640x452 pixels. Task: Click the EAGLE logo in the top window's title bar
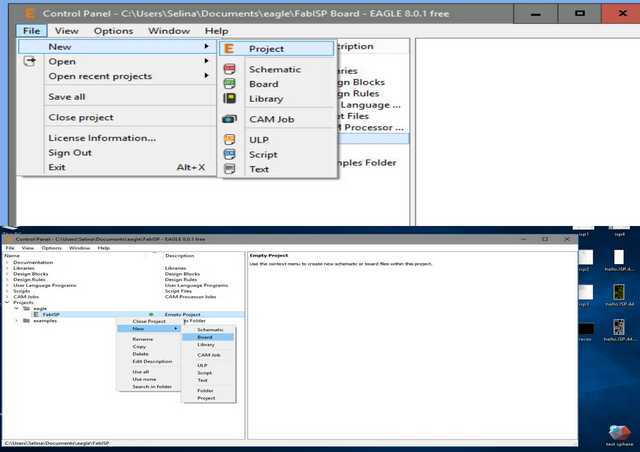[29, 13]
